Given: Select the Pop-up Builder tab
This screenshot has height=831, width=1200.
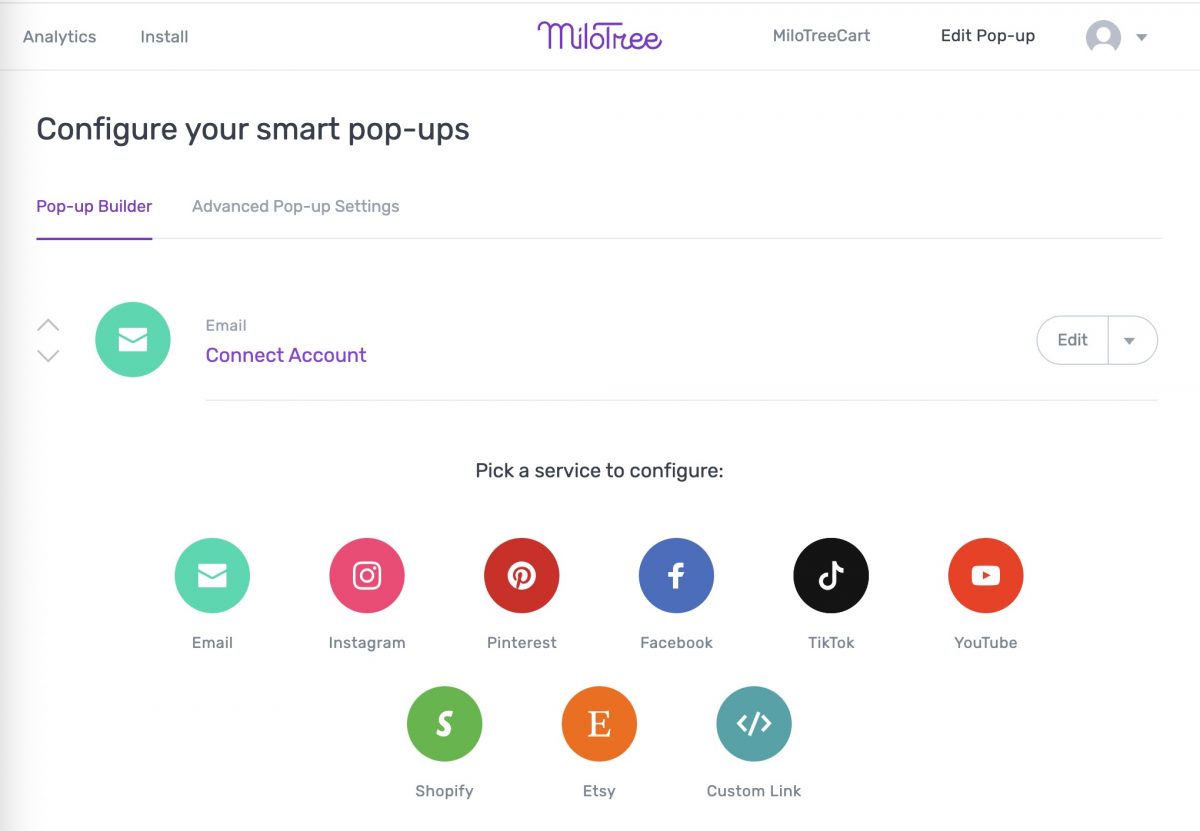Looking at the screenshot, I should (x=94, y=206).
